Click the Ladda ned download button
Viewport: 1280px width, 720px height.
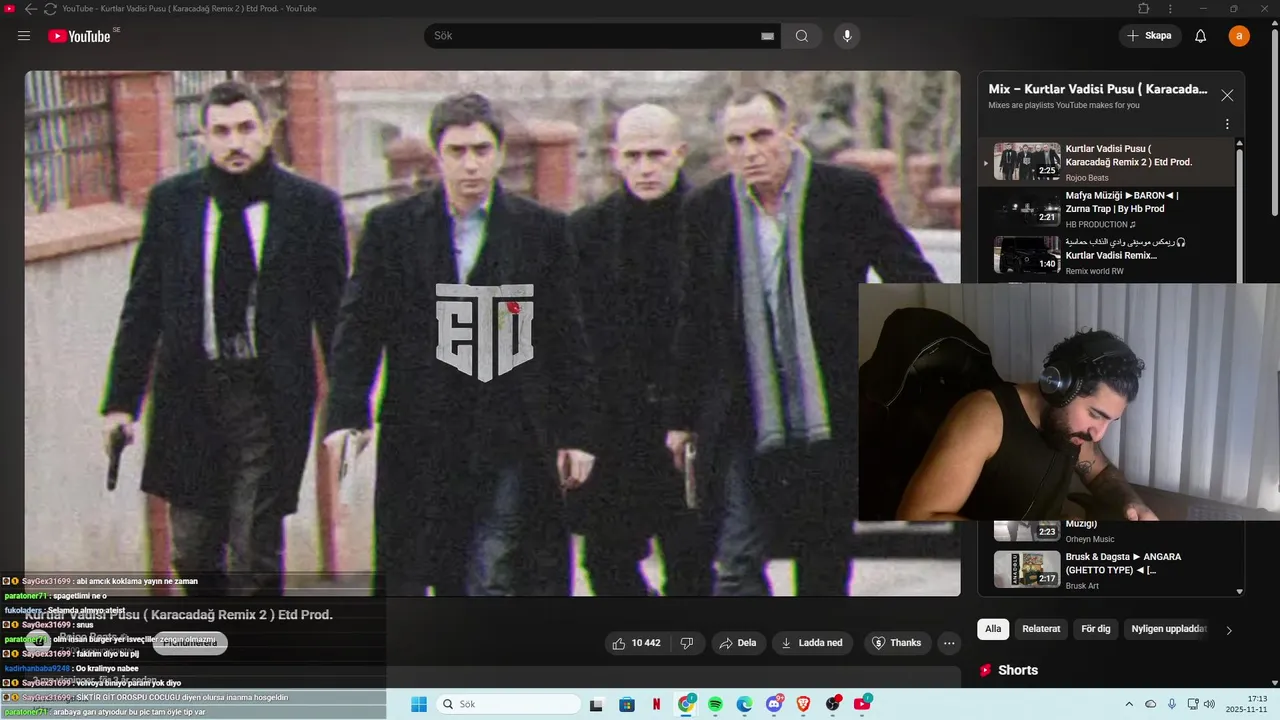pos(812,643)
